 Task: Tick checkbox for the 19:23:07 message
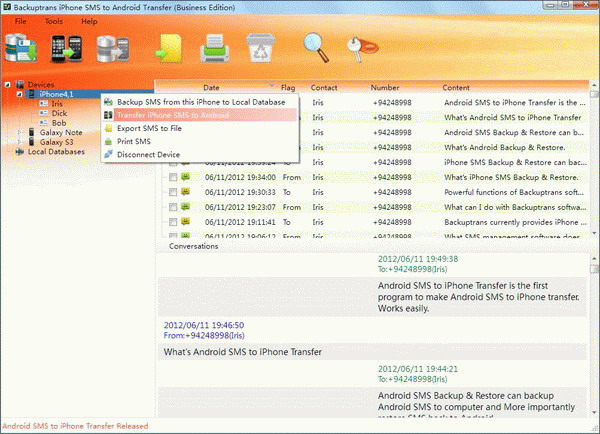pos(173,207)
